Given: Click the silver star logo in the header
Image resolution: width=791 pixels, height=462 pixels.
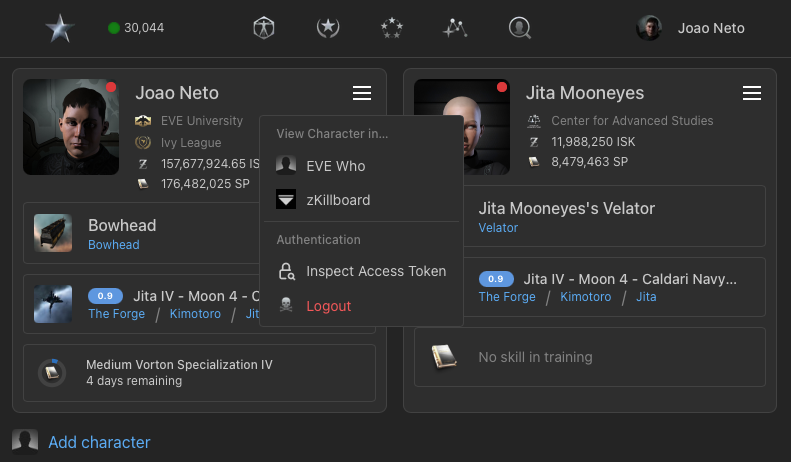Looking at the screenshot, I should pyautogui.click(x=60, y=28).
